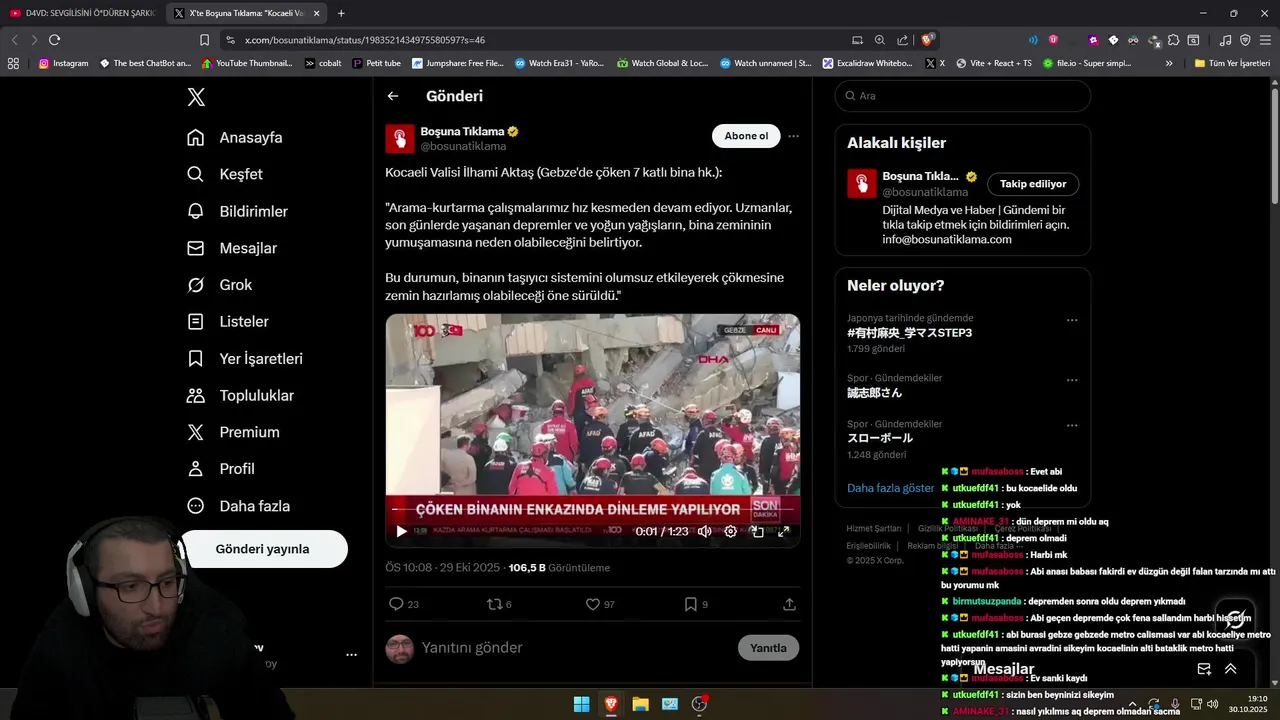Image resolution: width=1280 pixels, height=720 pixels.
Task: Open Tüm Yer İşaretleri folder
Action: (1232, 63)
